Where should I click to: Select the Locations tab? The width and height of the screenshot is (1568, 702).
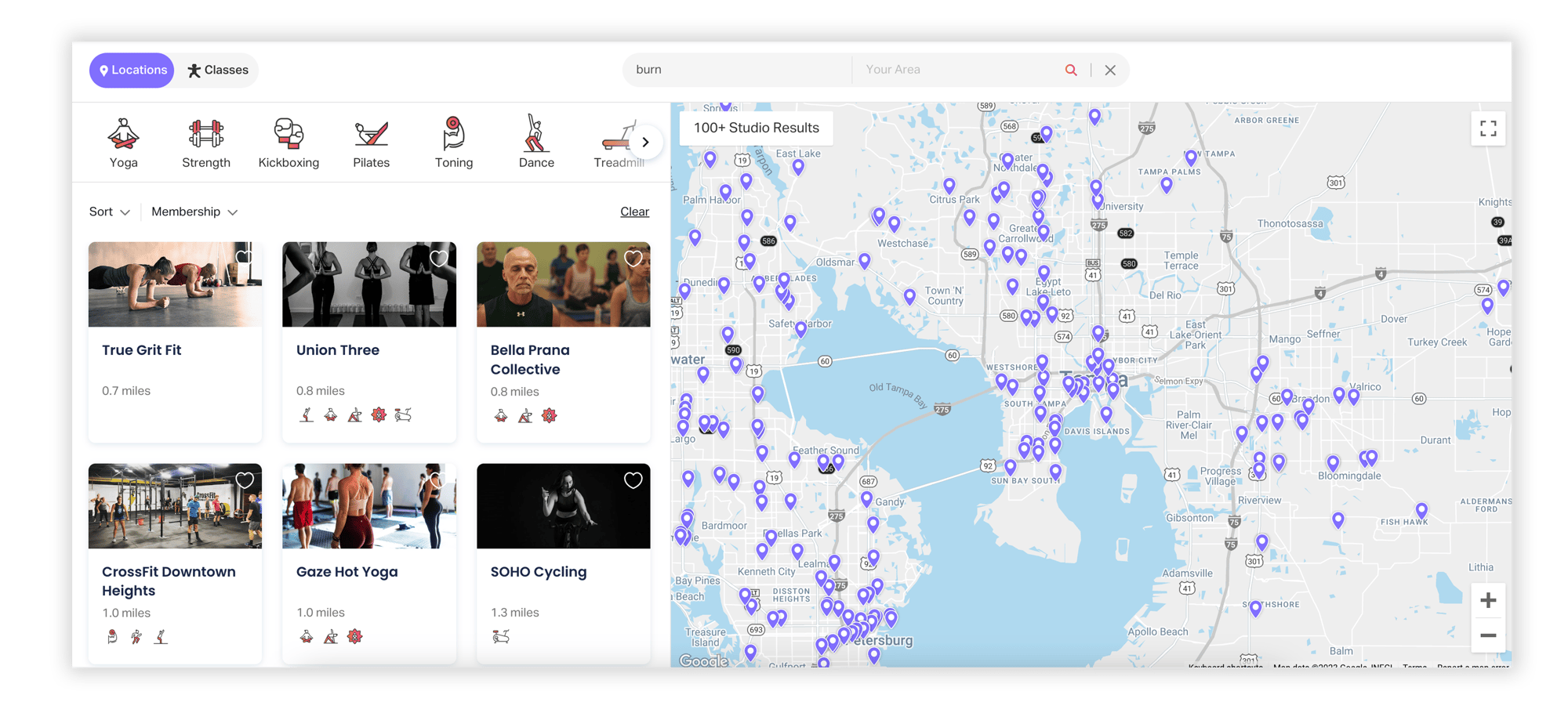[132, 71]
